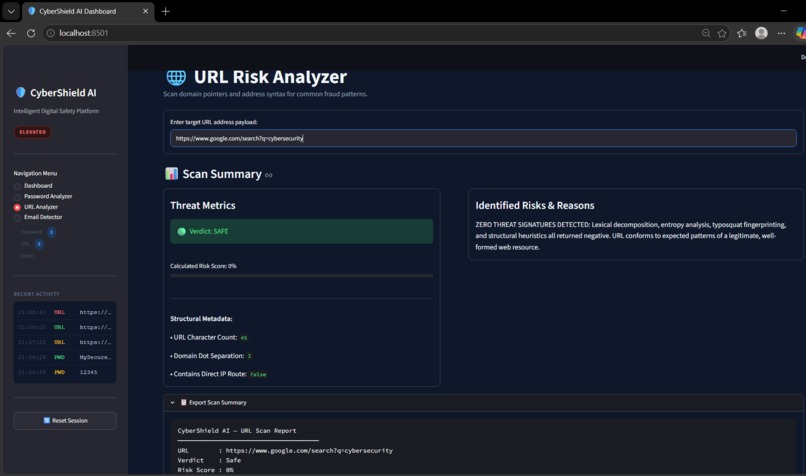Viewport: 806px width, 476px height.
Task: Click the clipboard icon in Export Scan Summary
Action: [184, 402]
